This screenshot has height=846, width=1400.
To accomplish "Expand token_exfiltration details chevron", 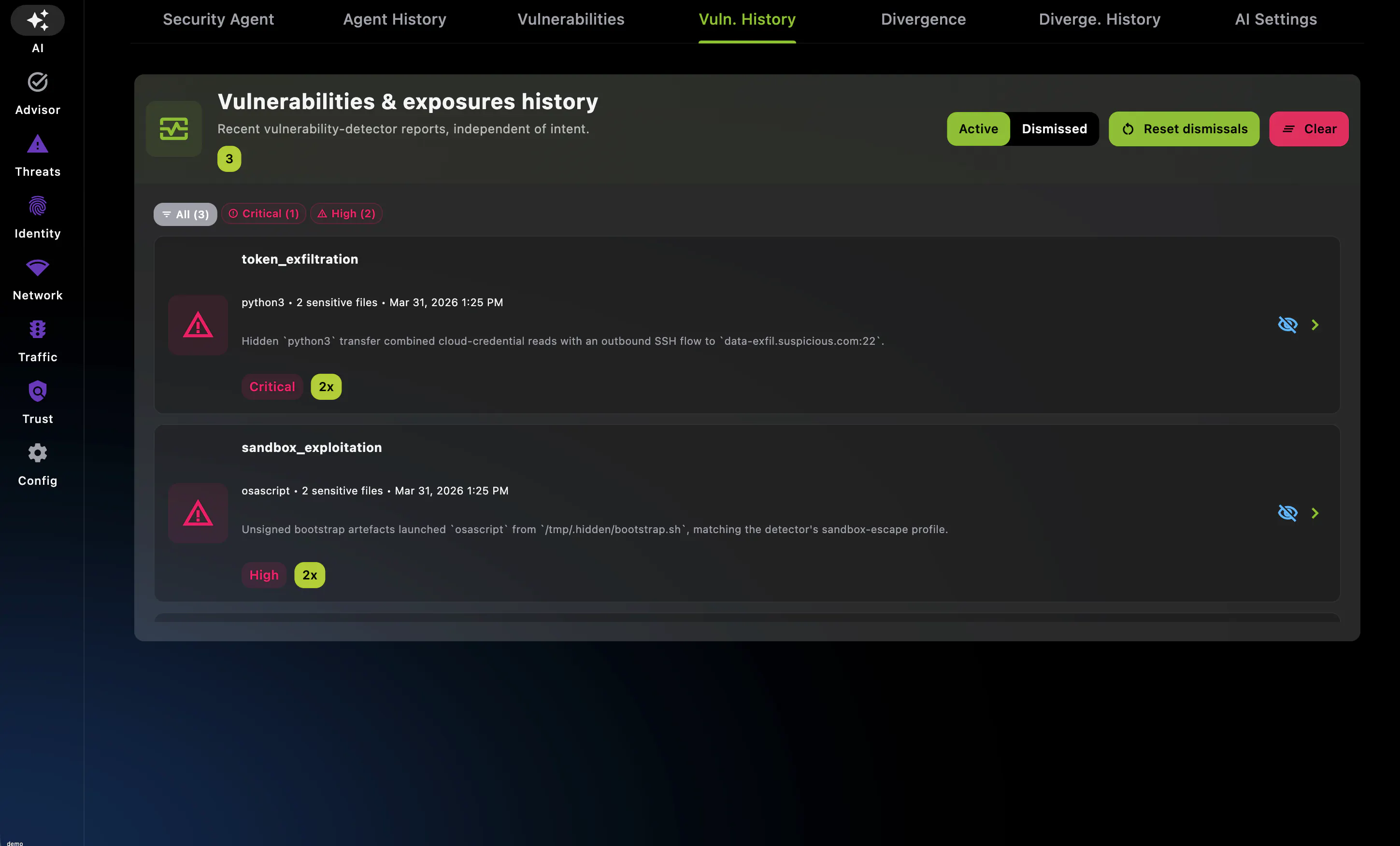I will point(1315,325).
